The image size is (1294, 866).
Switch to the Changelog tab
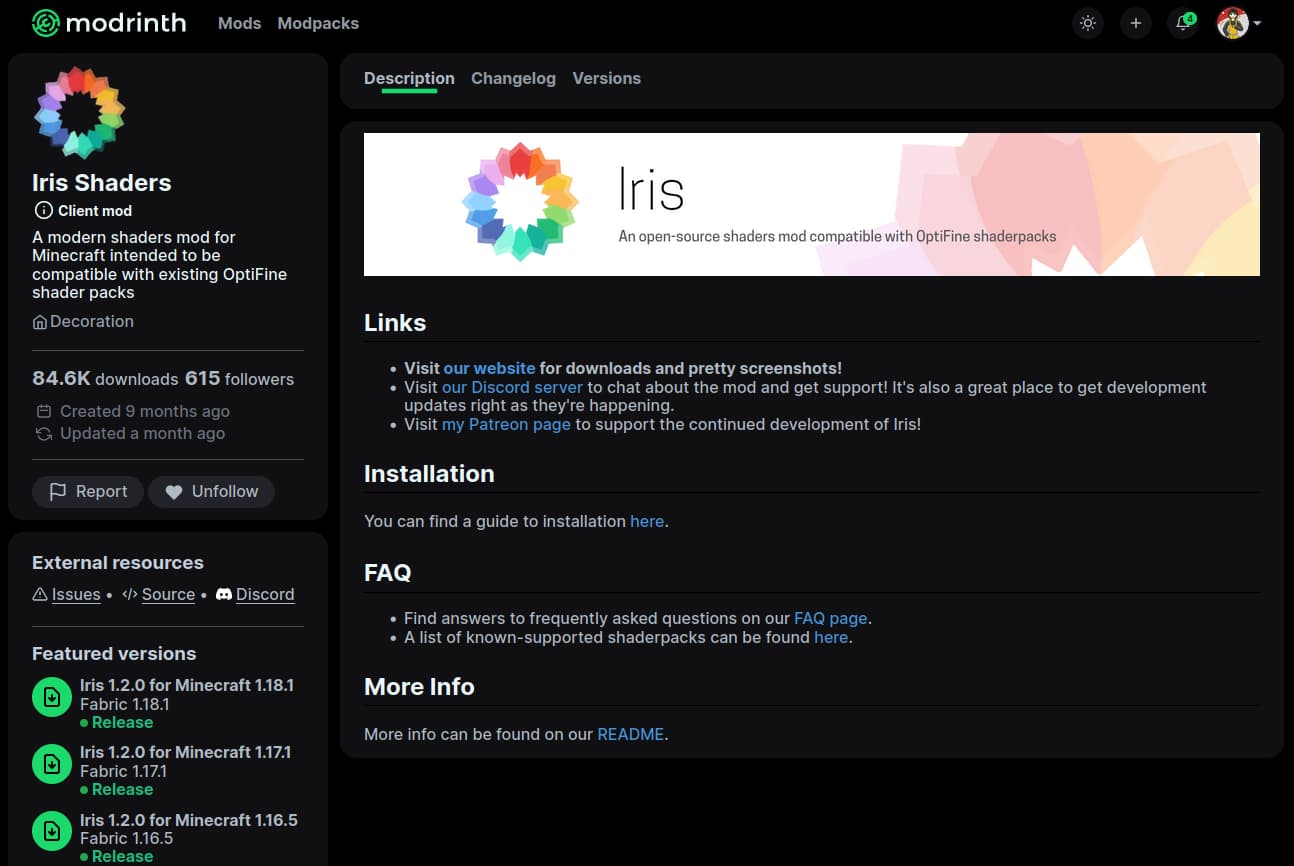click(513, 78)
